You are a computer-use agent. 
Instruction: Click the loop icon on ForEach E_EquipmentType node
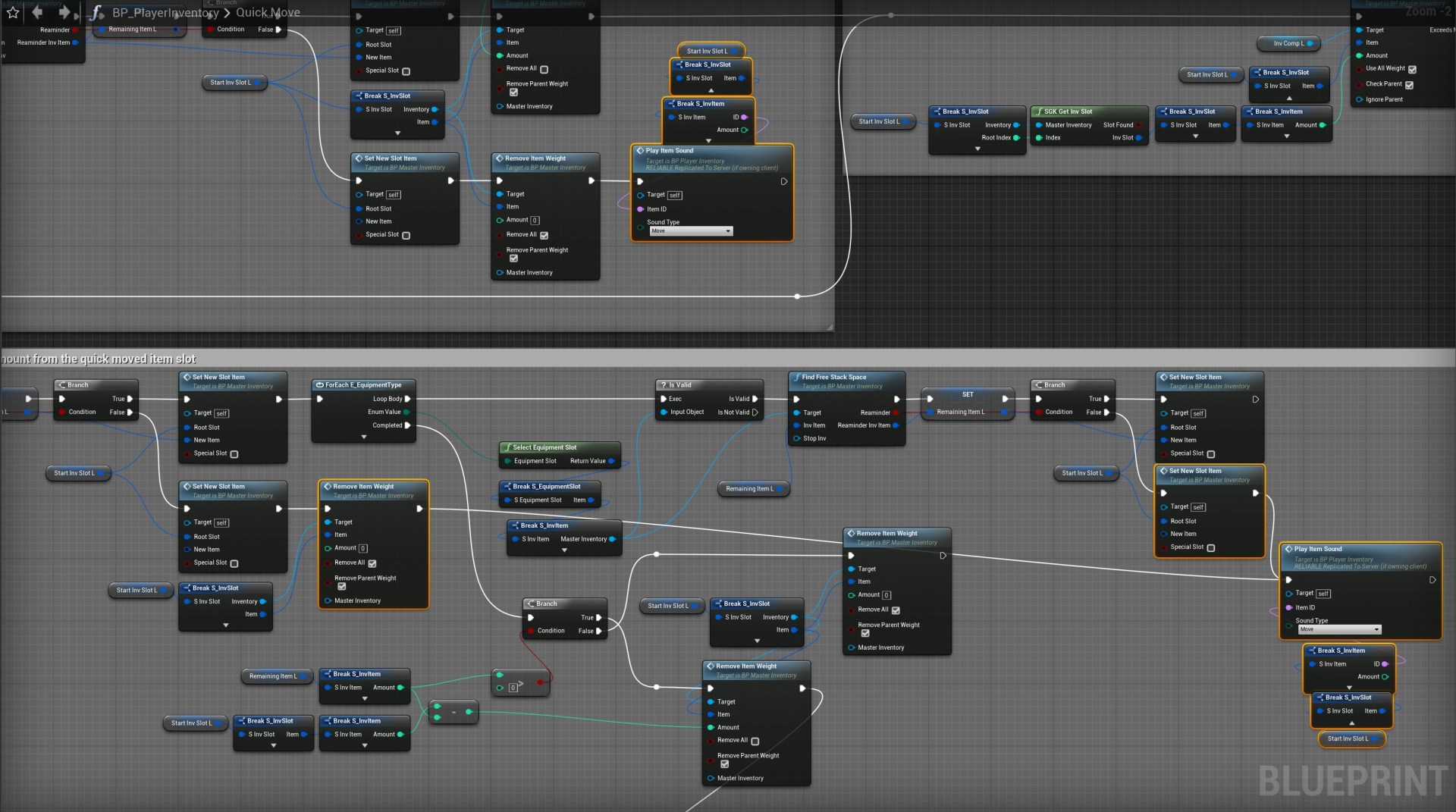click(320, 385)
